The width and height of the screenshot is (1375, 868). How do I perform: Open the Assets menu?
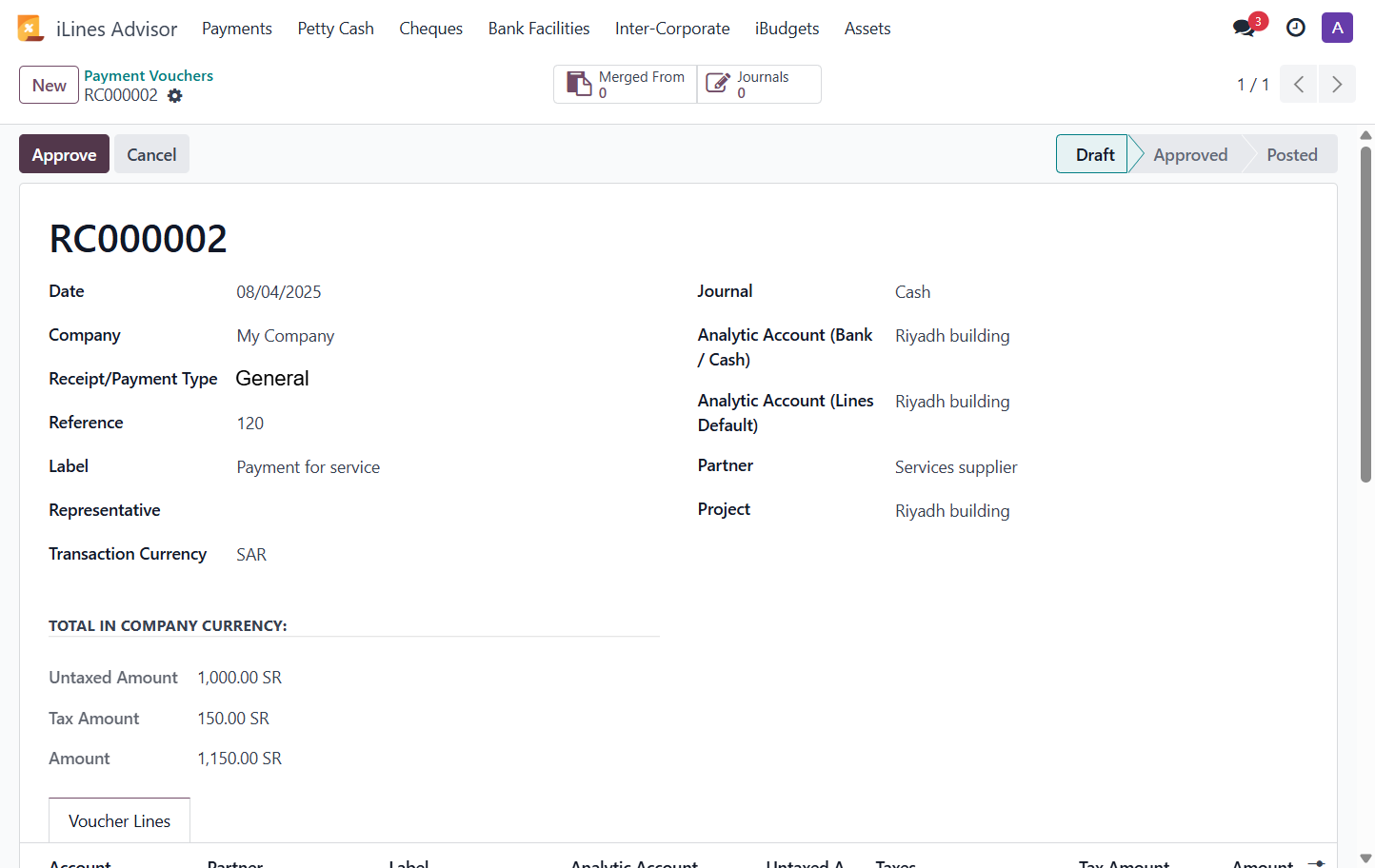[867, 29]
